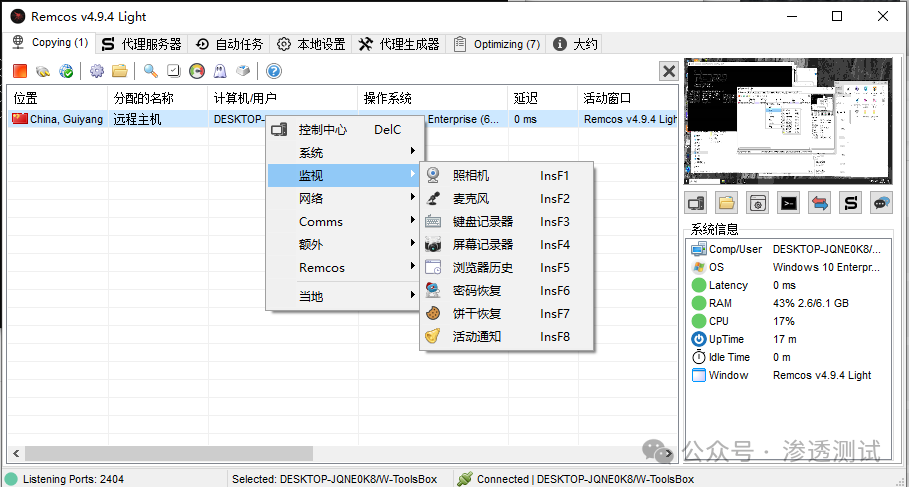Click the yellow folder toolbar icon
The image size is (909, 487).
point(120,71)
